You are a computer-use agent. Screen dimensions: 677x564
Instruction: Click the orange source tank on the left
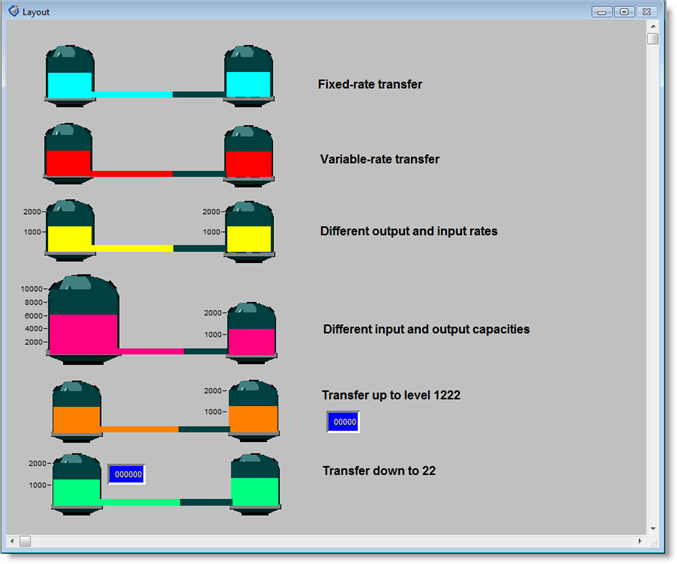76,410
